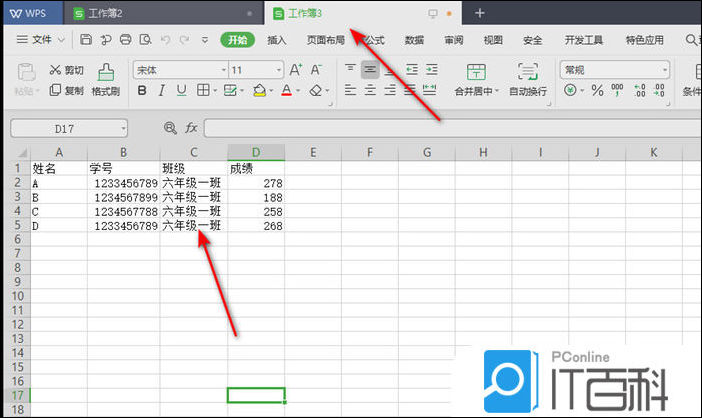Open Print Preview icon in quick toolbar

coord(146,39)
